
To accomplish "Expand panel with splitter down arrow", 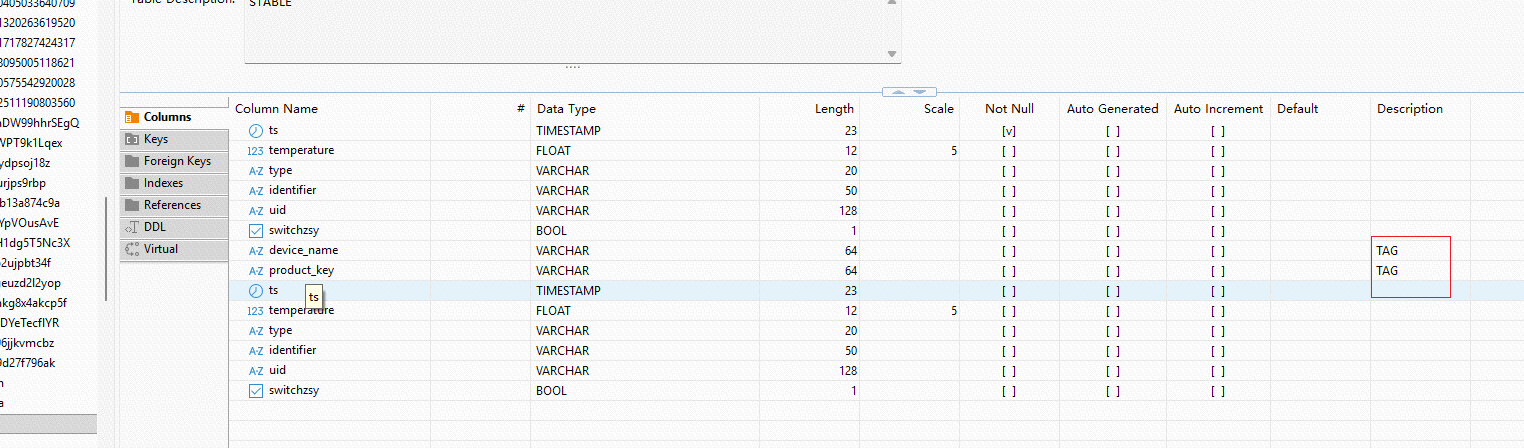I will pos(920,92).
